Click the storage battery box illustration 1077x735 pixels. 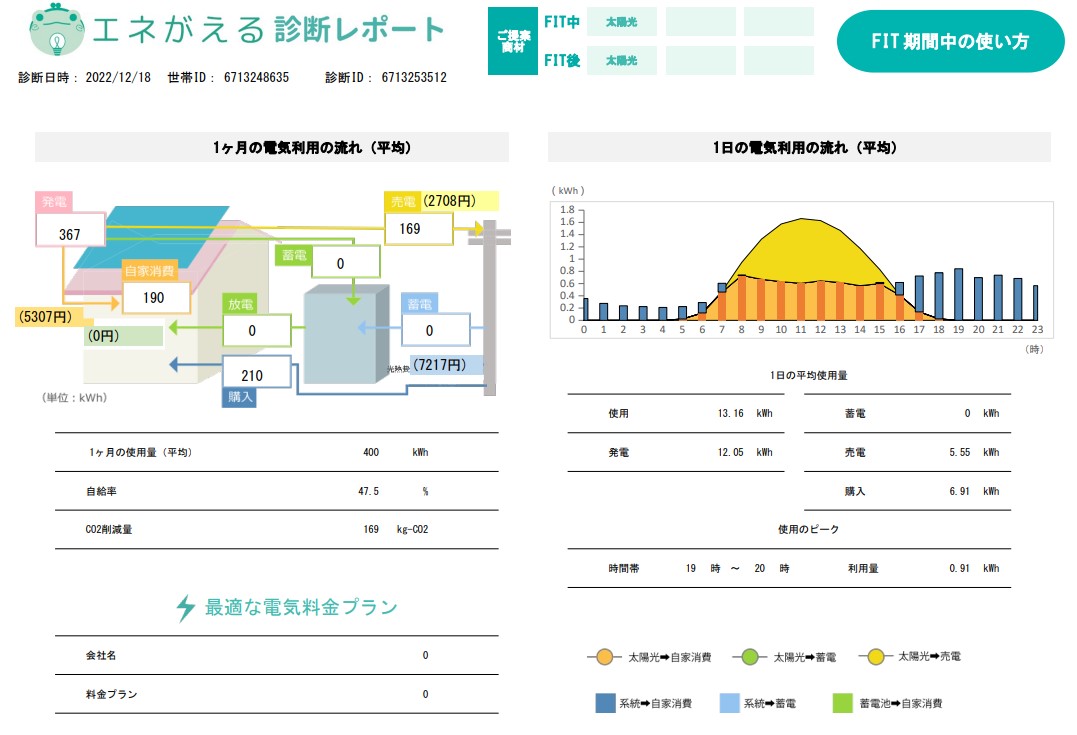point(345,334)
